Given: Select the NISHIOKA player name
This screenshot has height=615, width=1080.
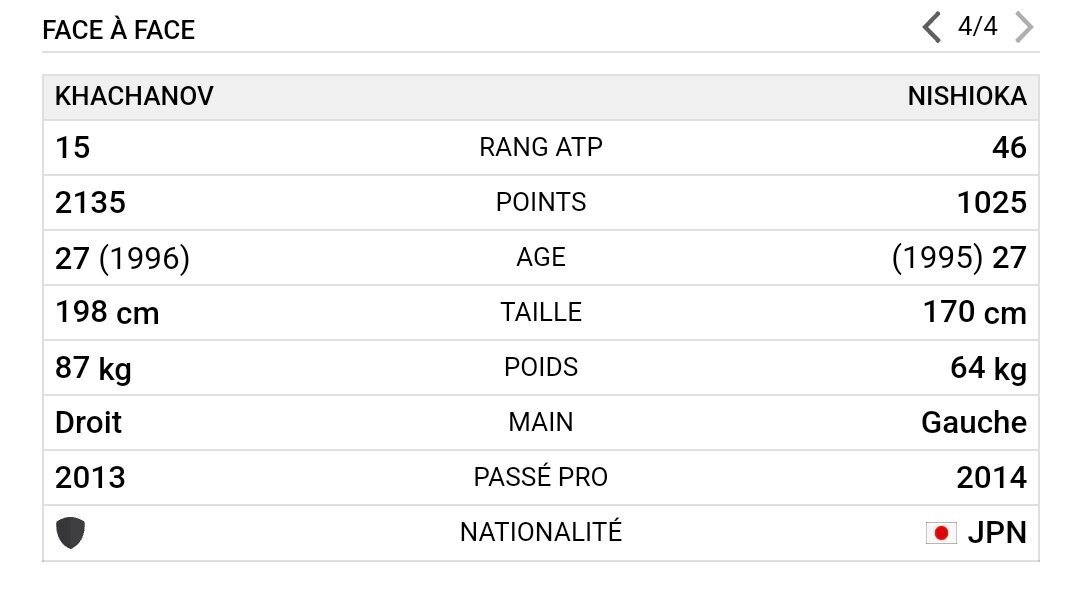Looking at the screenshot, I should point(966,97).
